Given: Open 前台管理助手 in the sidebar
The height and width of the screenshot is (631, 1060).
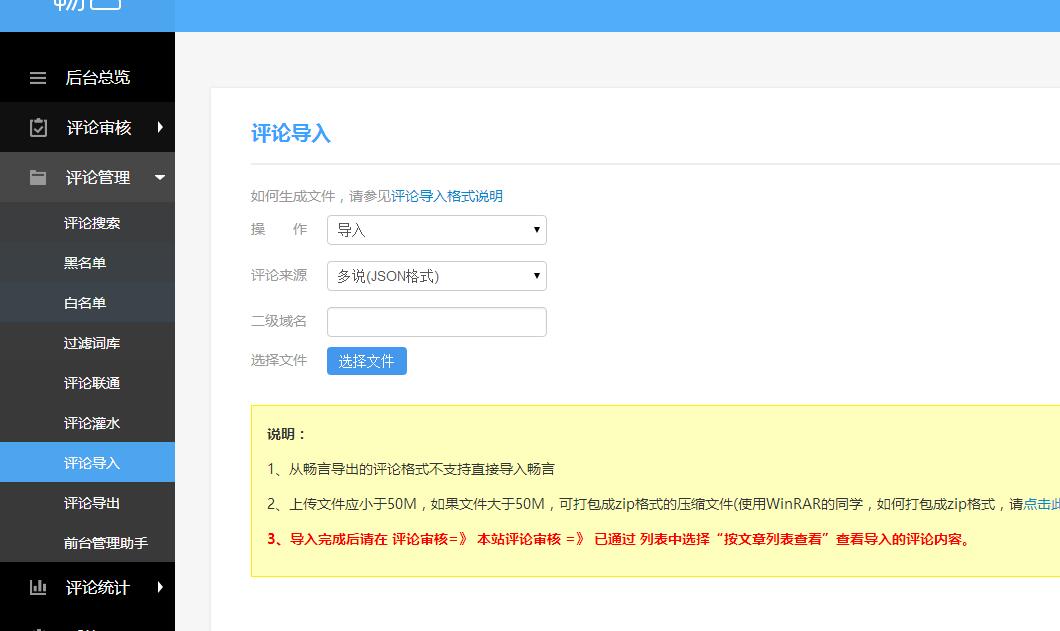Looking at the screenshot, I should 103,542.
